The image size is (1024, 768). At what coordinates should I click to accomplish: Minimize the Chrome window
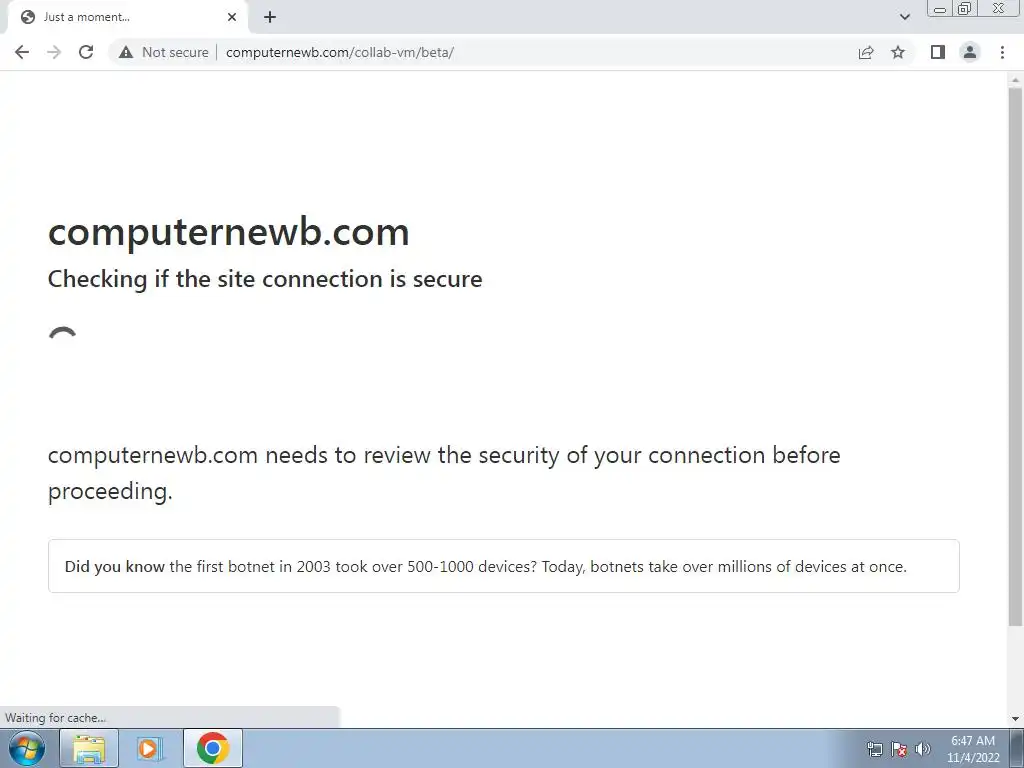click(940, 9)
